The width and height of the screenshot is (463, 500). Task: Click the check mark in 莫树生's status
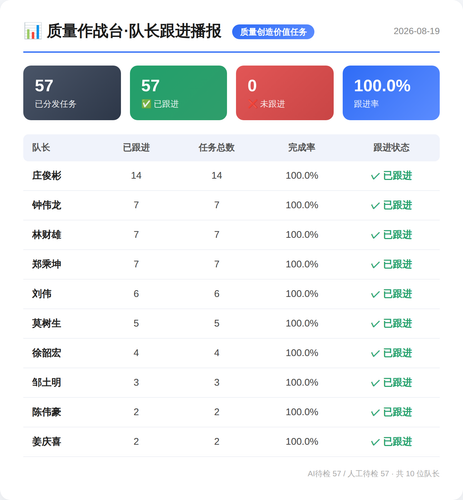coord(375,324)
